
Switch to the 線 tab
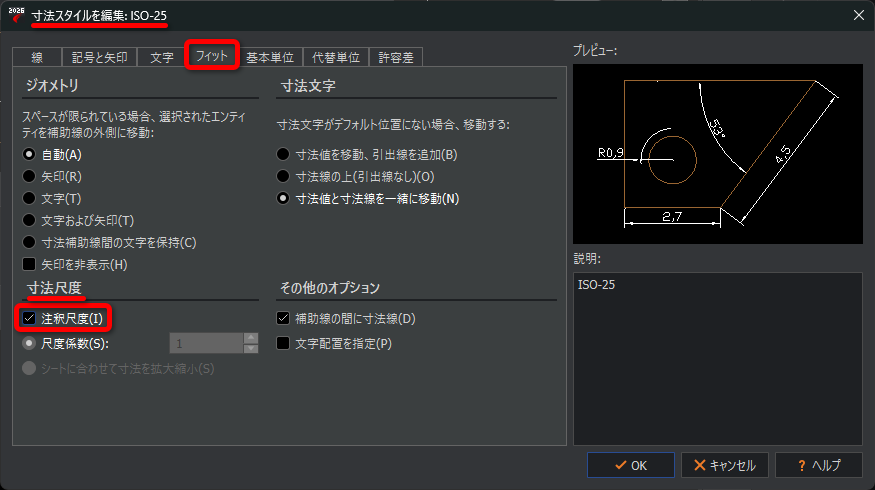pos(37,57)
